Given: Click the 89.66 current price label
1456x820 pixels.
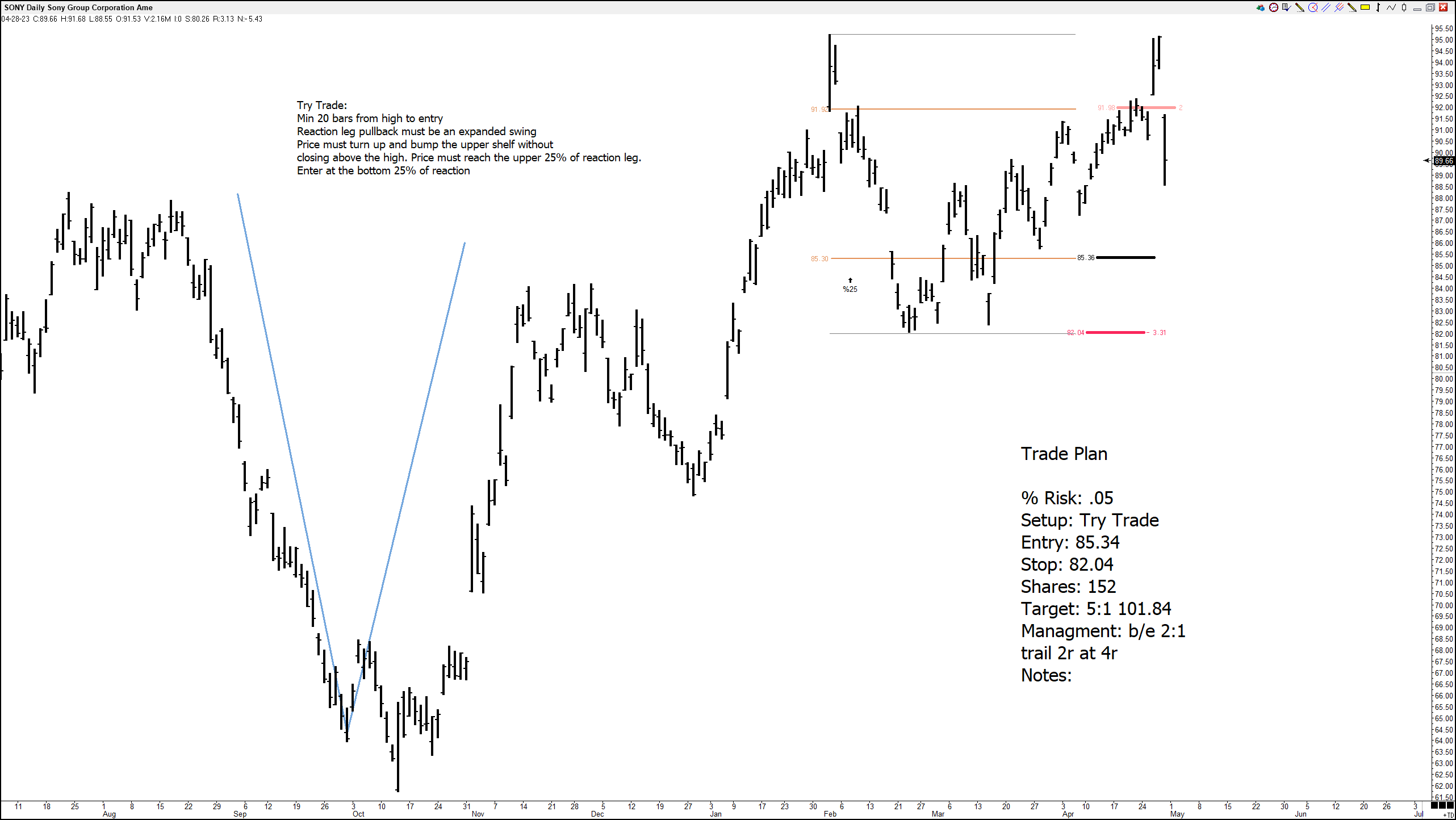Looking at the screenshot, I should [x=1444, y=161].
